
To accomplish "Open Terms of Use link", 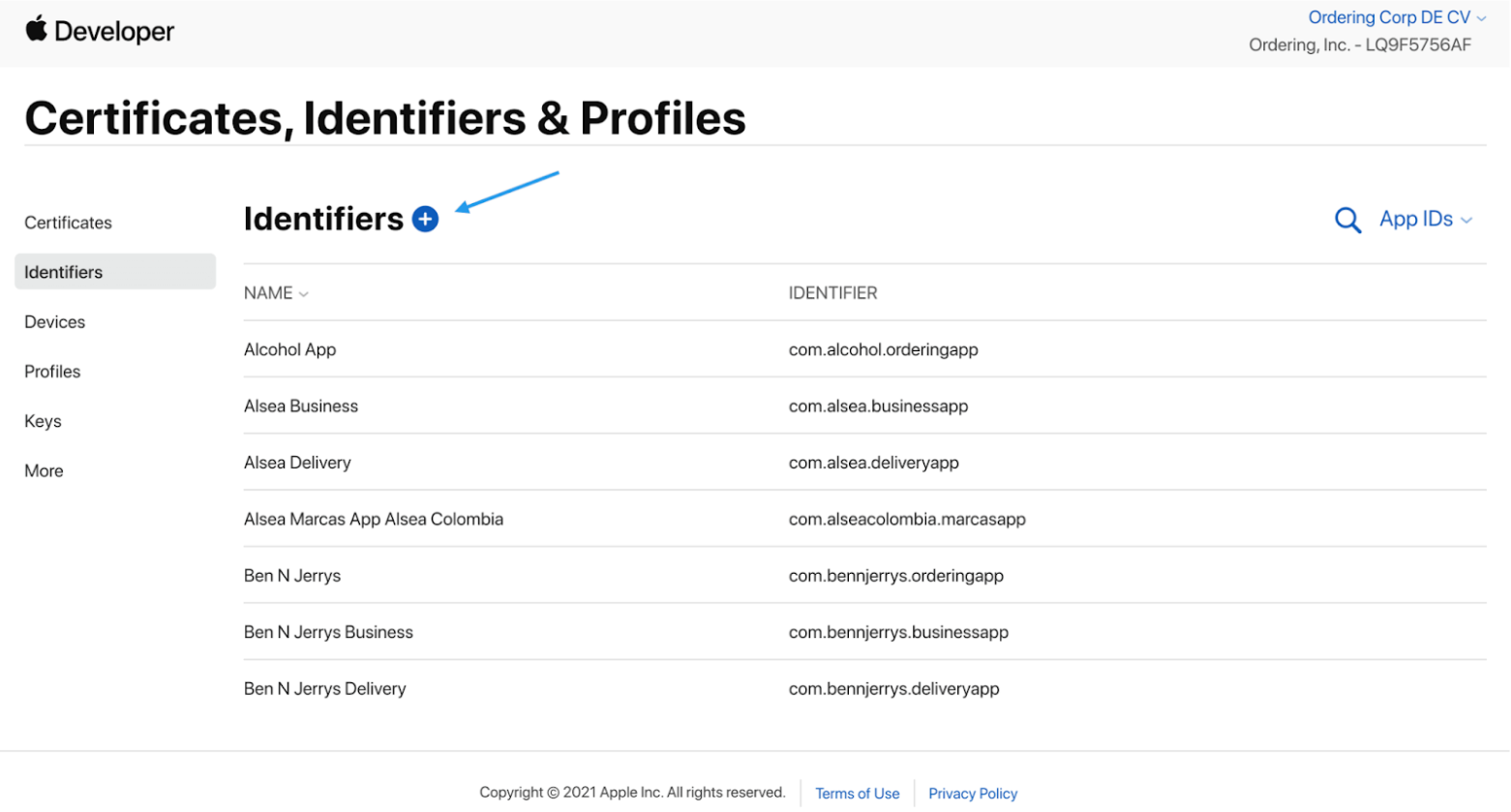I will click(x=857, y=794).
